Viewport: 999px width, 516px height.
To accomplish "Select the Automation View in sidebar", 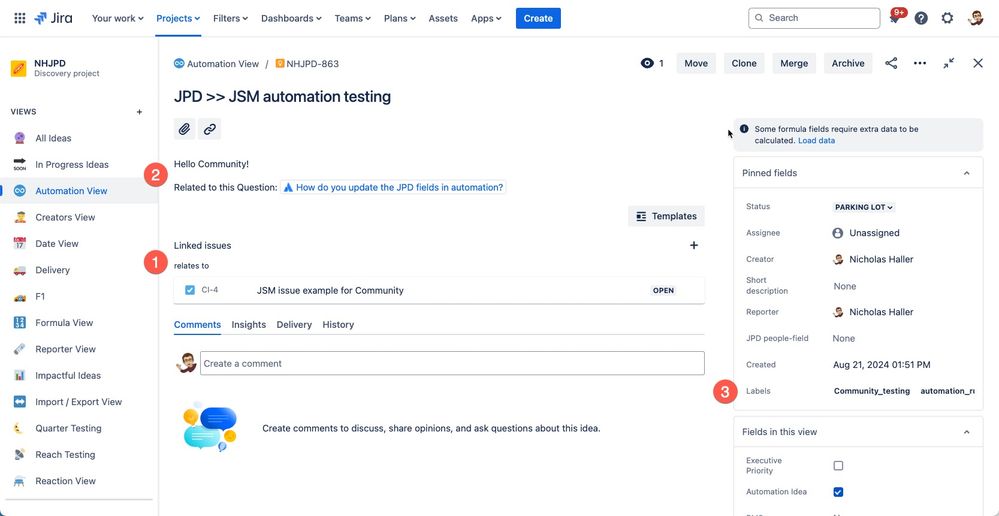I will click(79, 190).
